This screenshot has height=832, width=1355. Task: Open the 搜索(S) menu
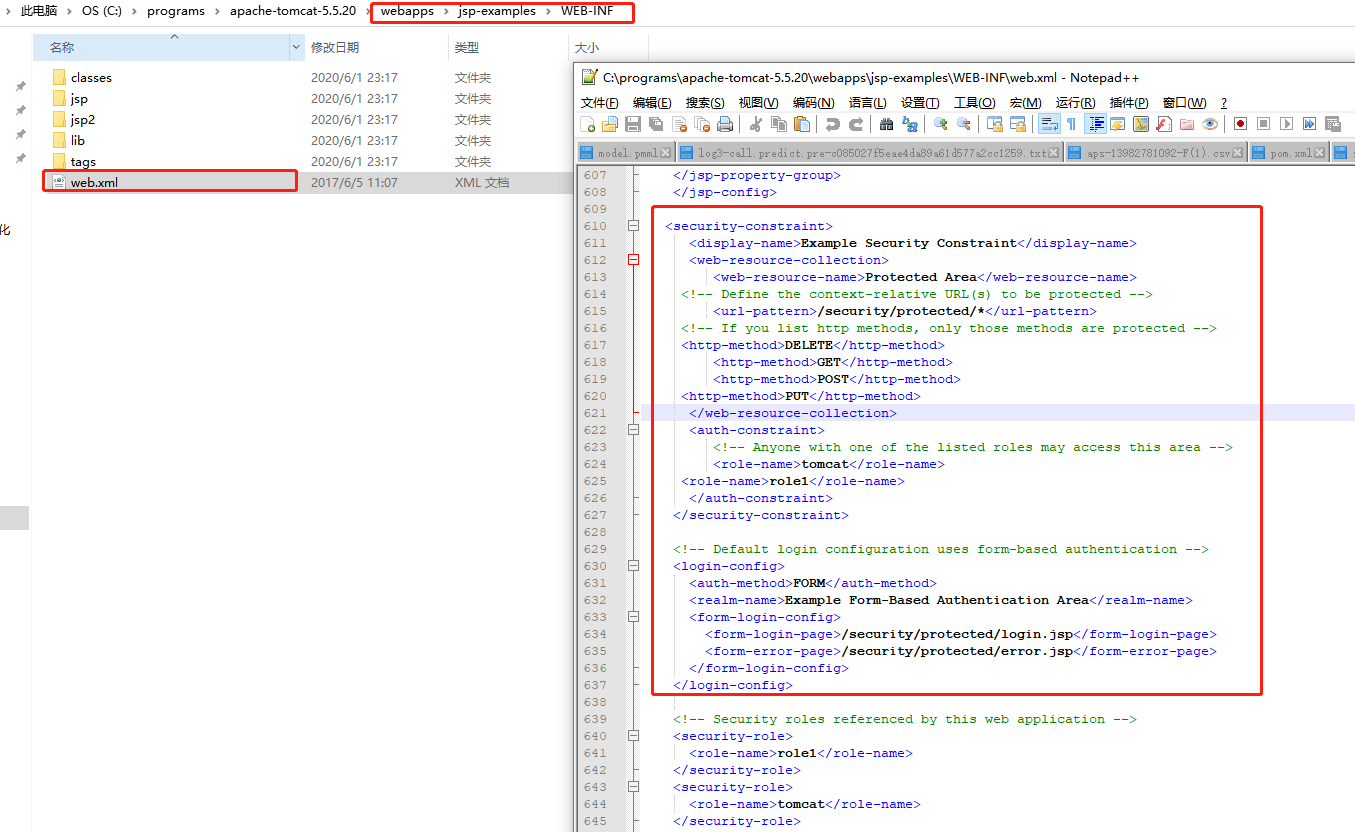pos(705,102)
